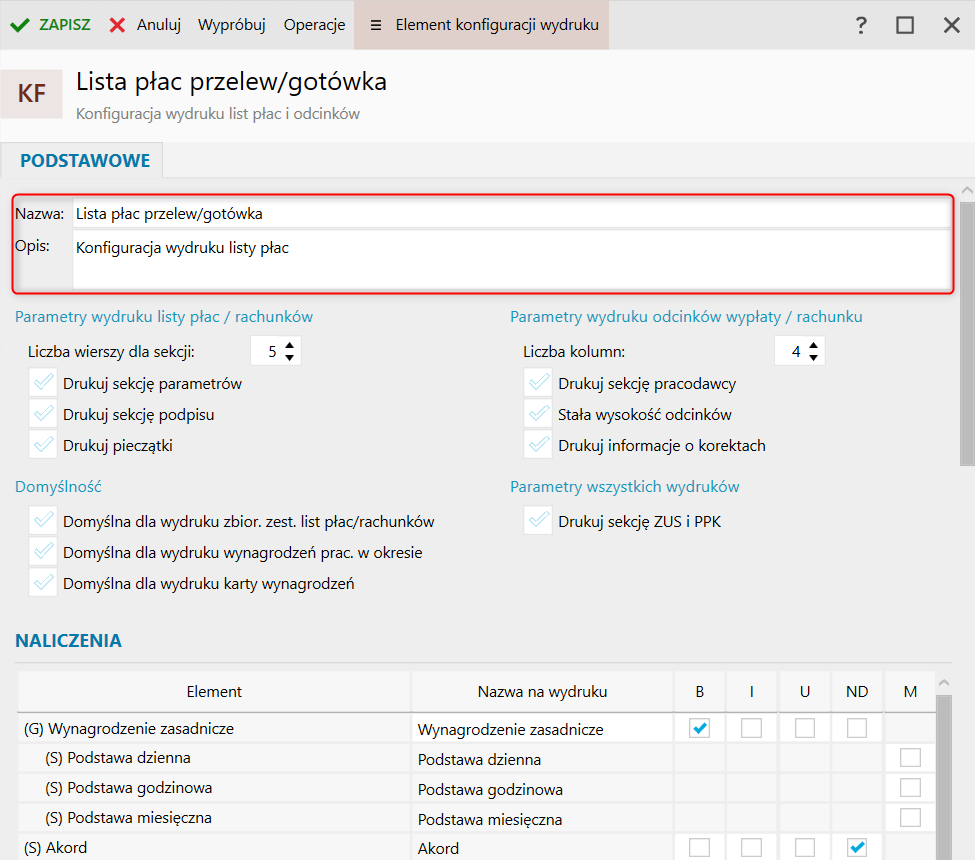The image size is (975, 860).
Task: Click the Nazwa na wydruku column header
Action: point(542,691)
